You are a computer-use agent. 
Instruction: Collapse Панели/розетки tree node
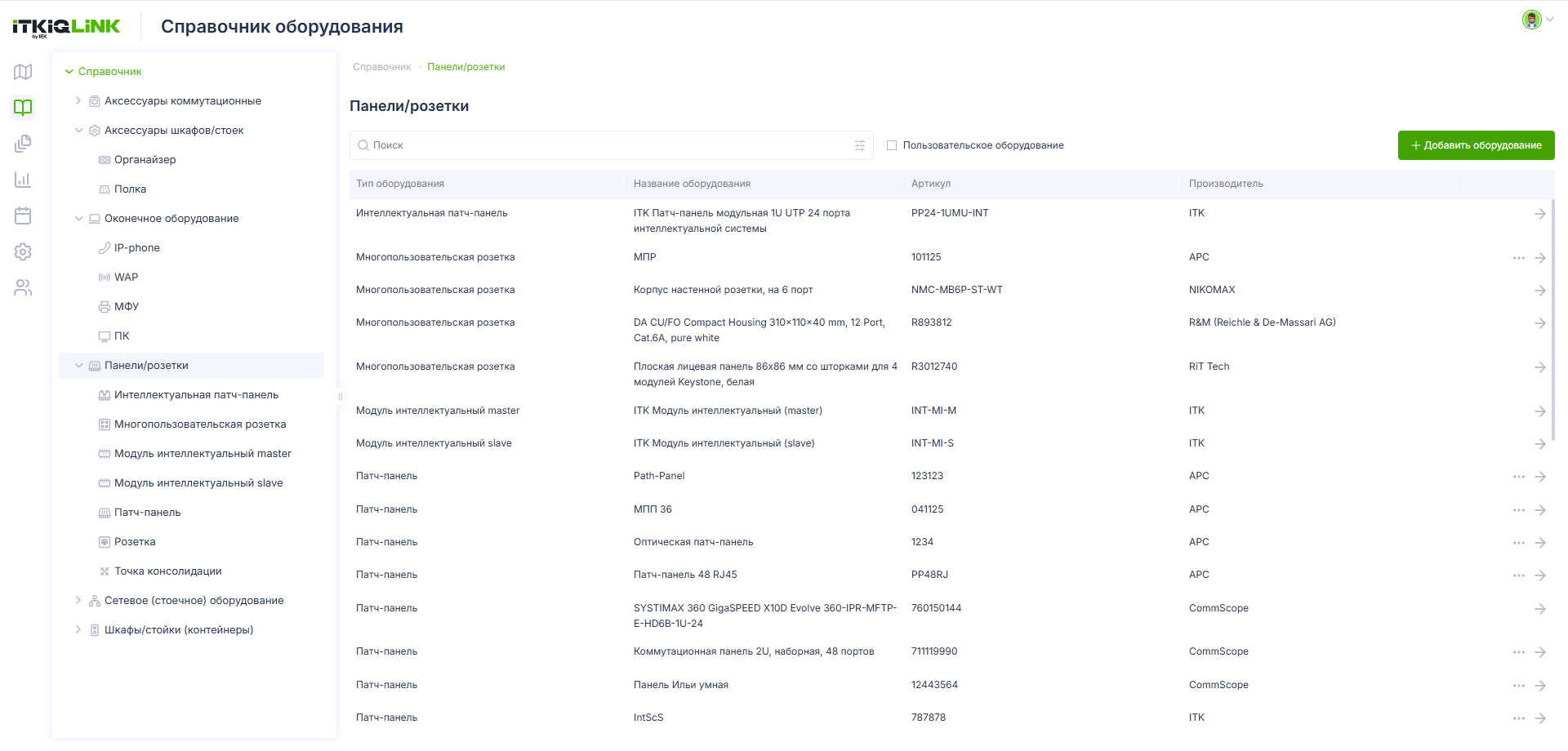pos(78,366)
